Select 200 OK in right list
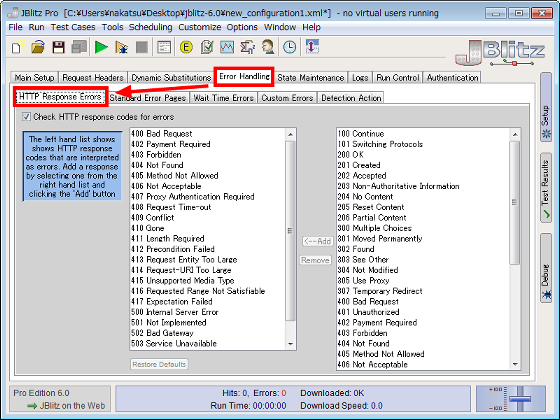 pyautogui.click(x=423, y=155)
